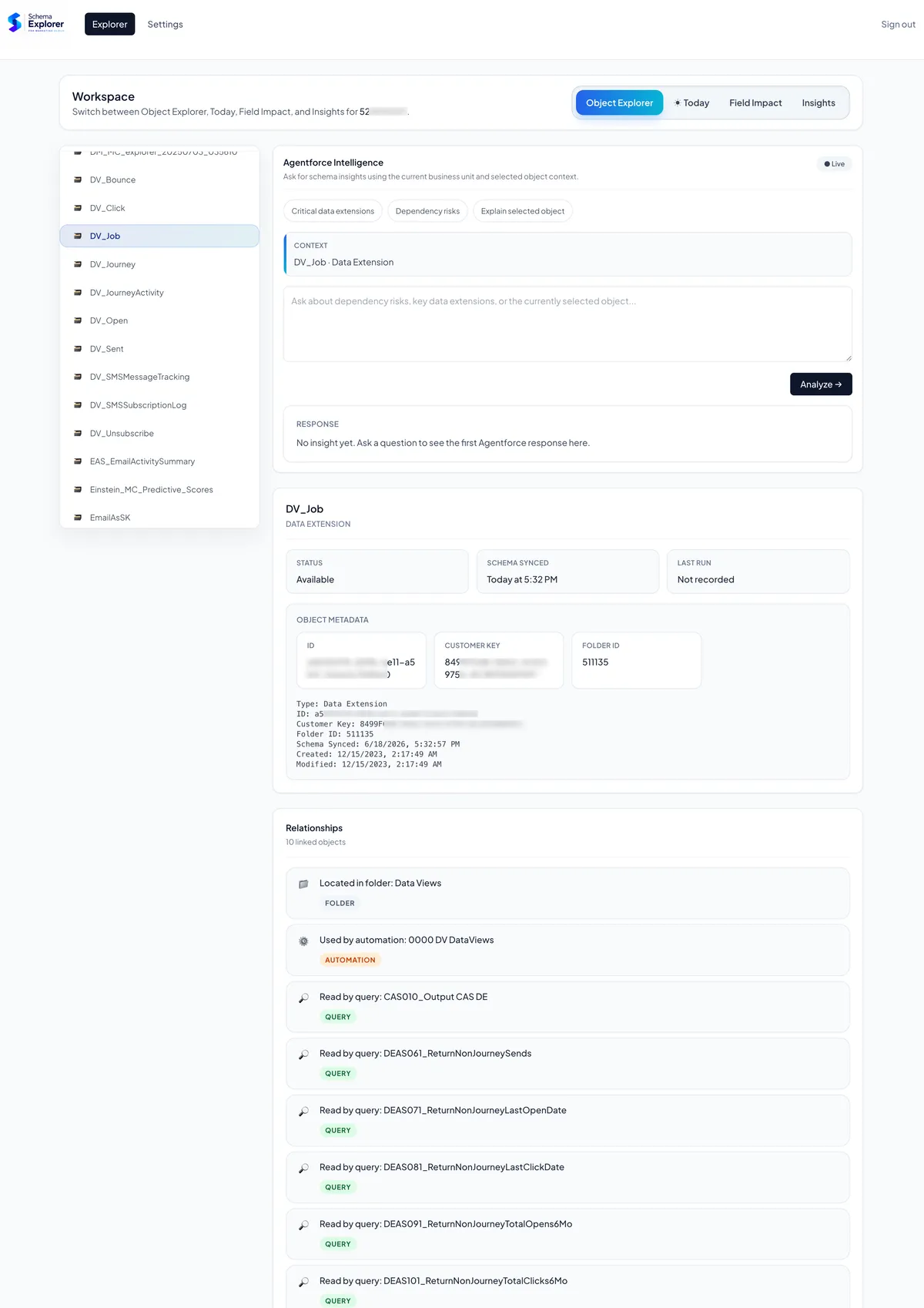924x1308 pixels.
Task: Select EAS_EmailActivitySummary in the object list
Action: pyautogui.click(x=159, y=461)
